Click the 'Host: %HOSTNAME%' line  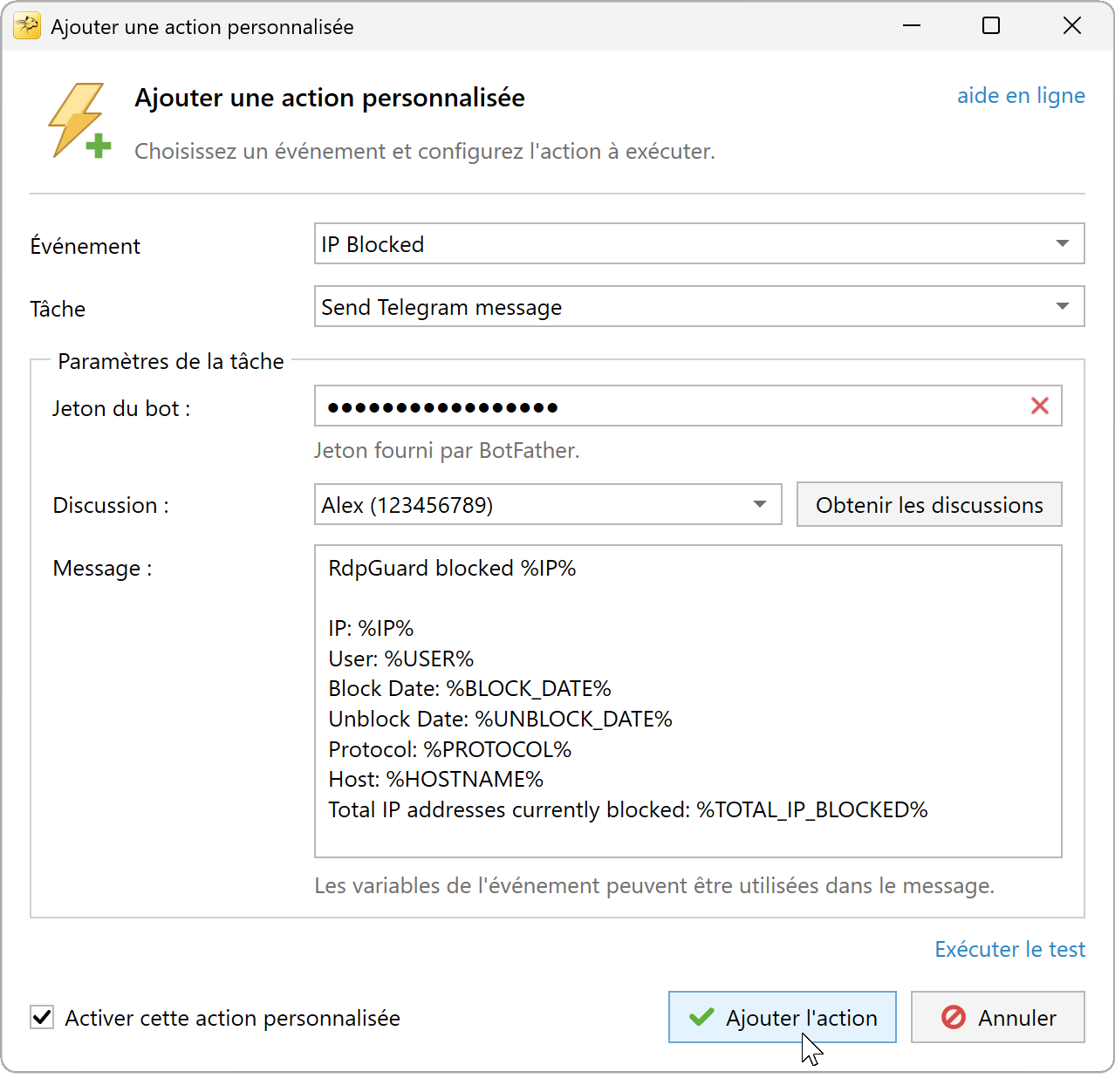click(x=435, y=779)
